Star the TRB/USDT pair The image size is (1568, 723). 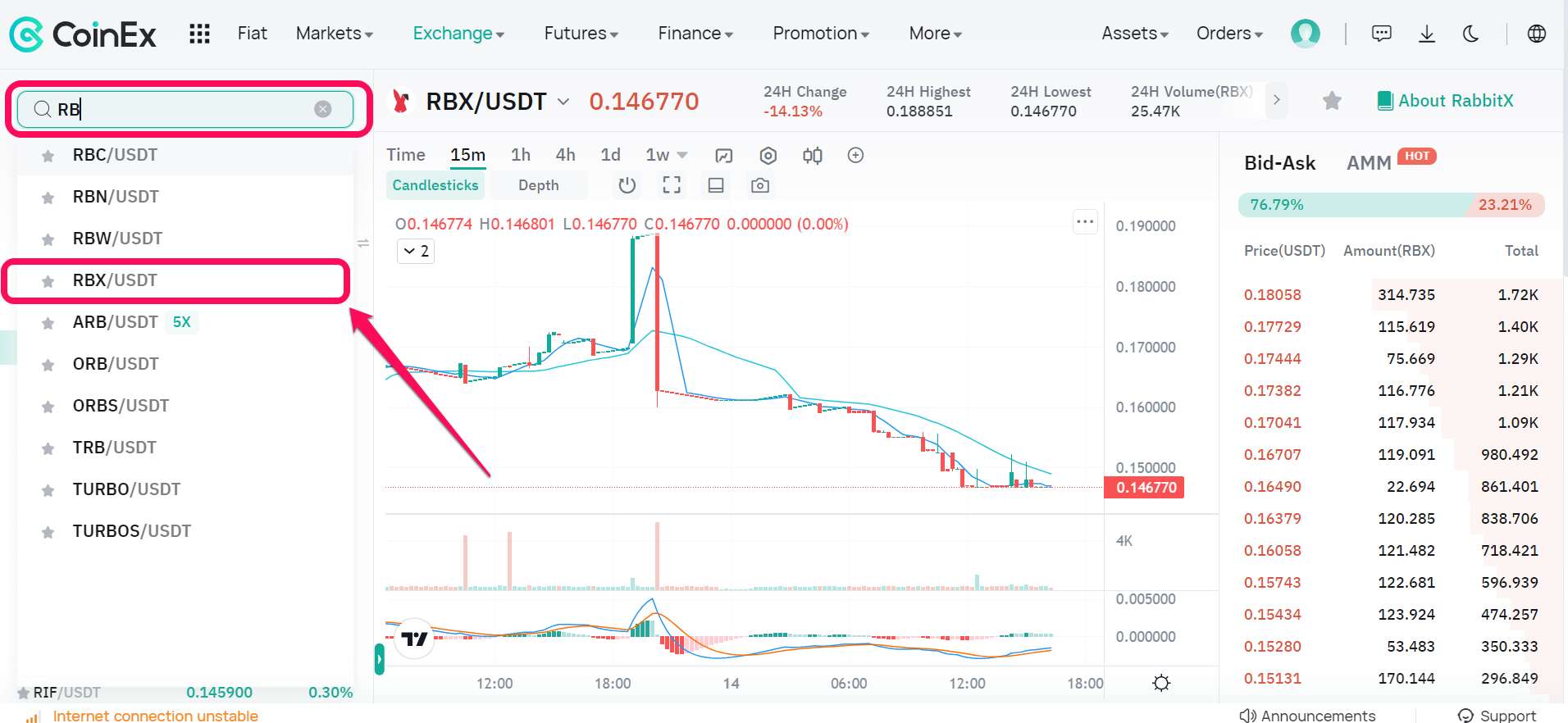[48, 448]
